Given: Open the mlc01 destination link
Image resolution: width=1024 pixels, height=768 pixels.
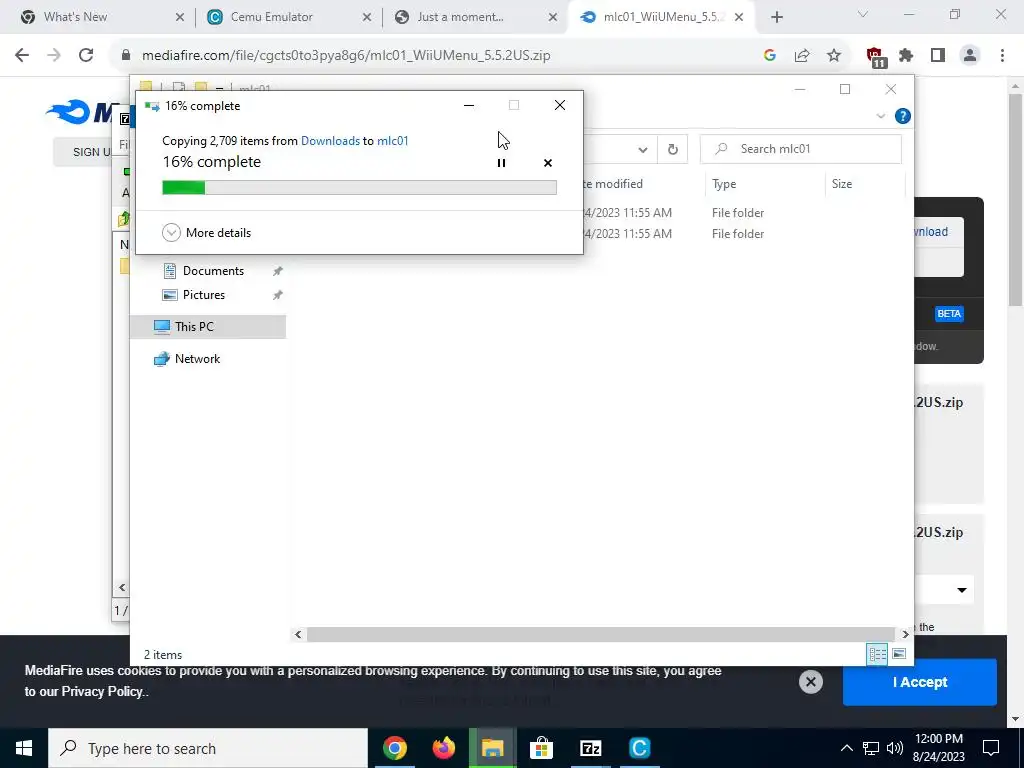Looking at the screenshot, I should [392, 140].
